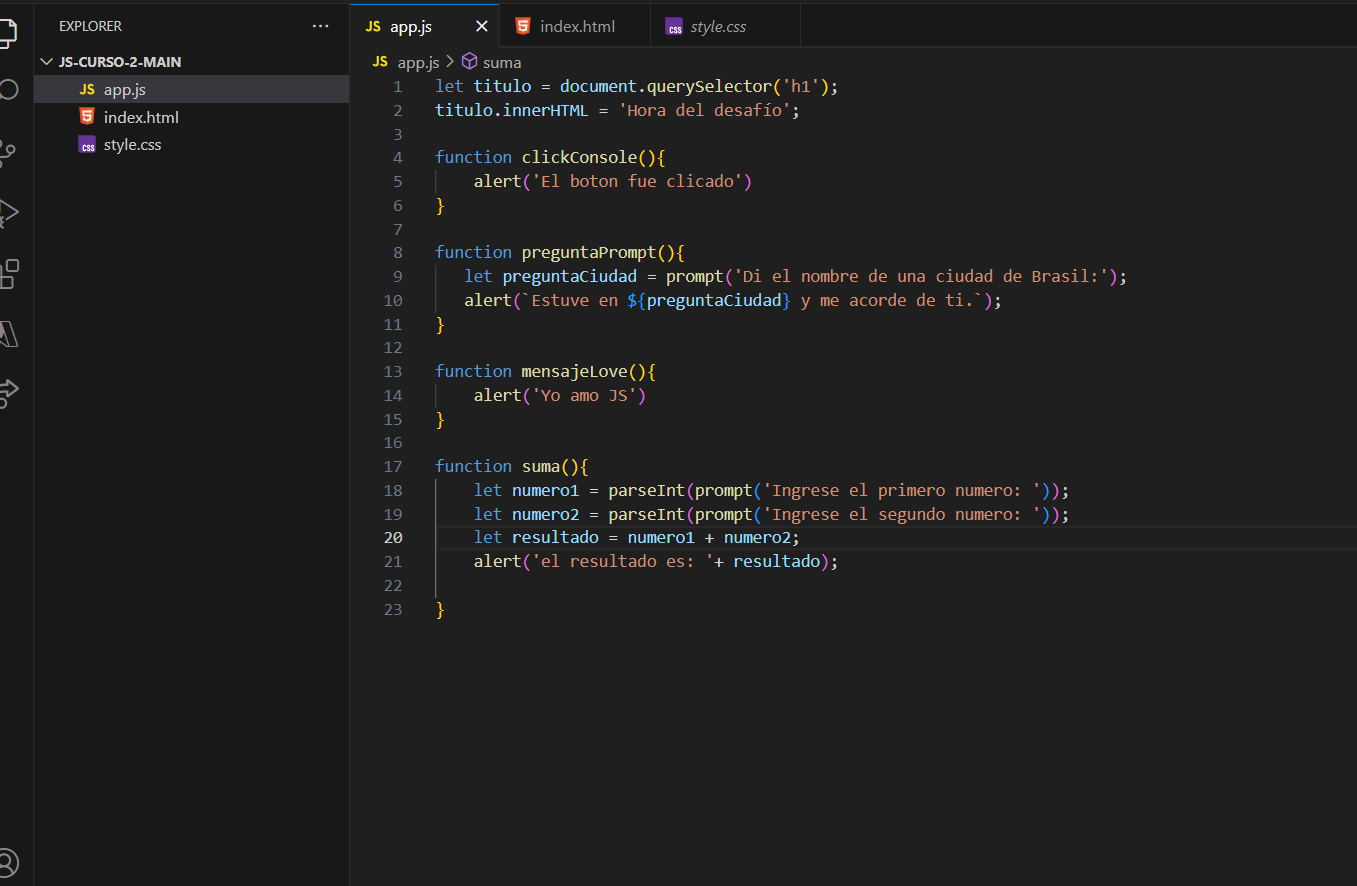This screenshot has height=886, width=1357.
Task: Click line number 23 in the gutter
Action: click(393, 609)
